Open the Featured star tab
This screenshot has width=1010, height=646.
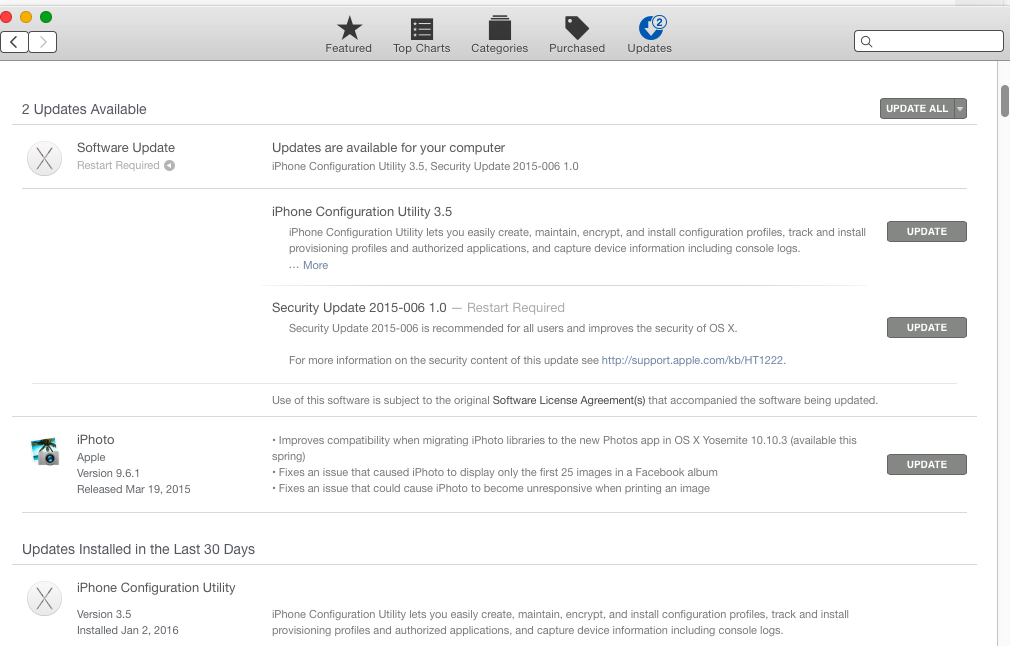(348, 35)
